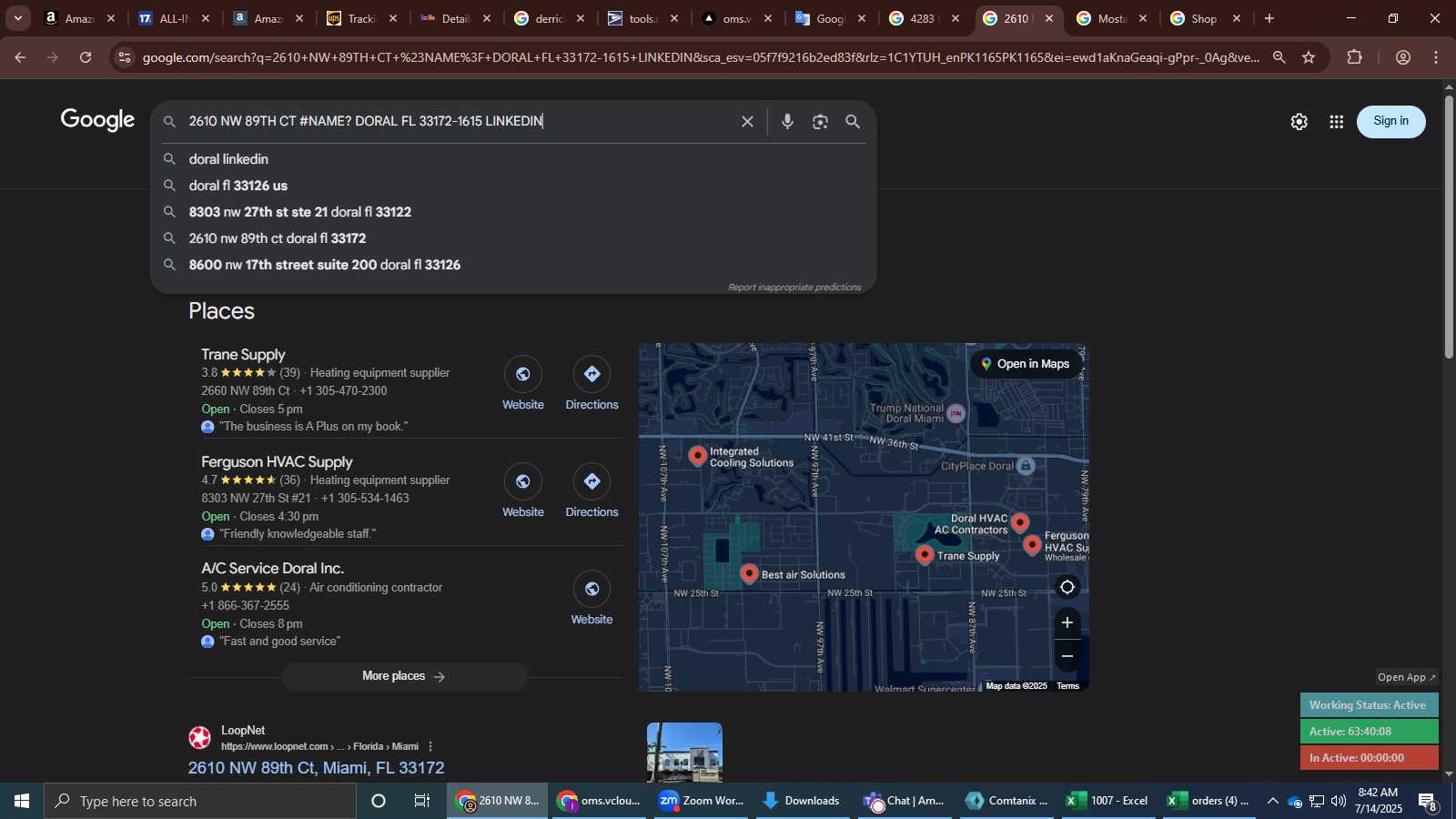
Task: Zoom in on the map
Action: point(1067,622)
